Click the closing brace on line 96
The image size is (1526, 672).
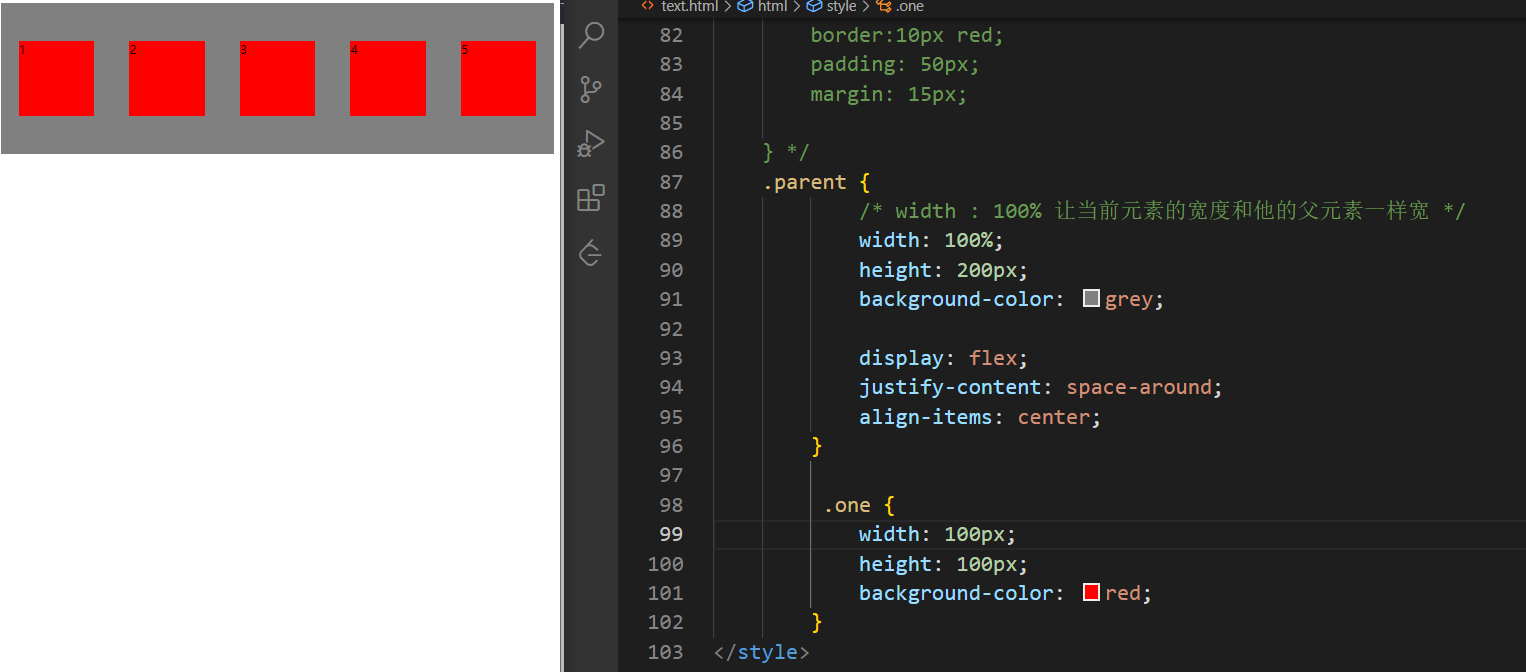817,446
